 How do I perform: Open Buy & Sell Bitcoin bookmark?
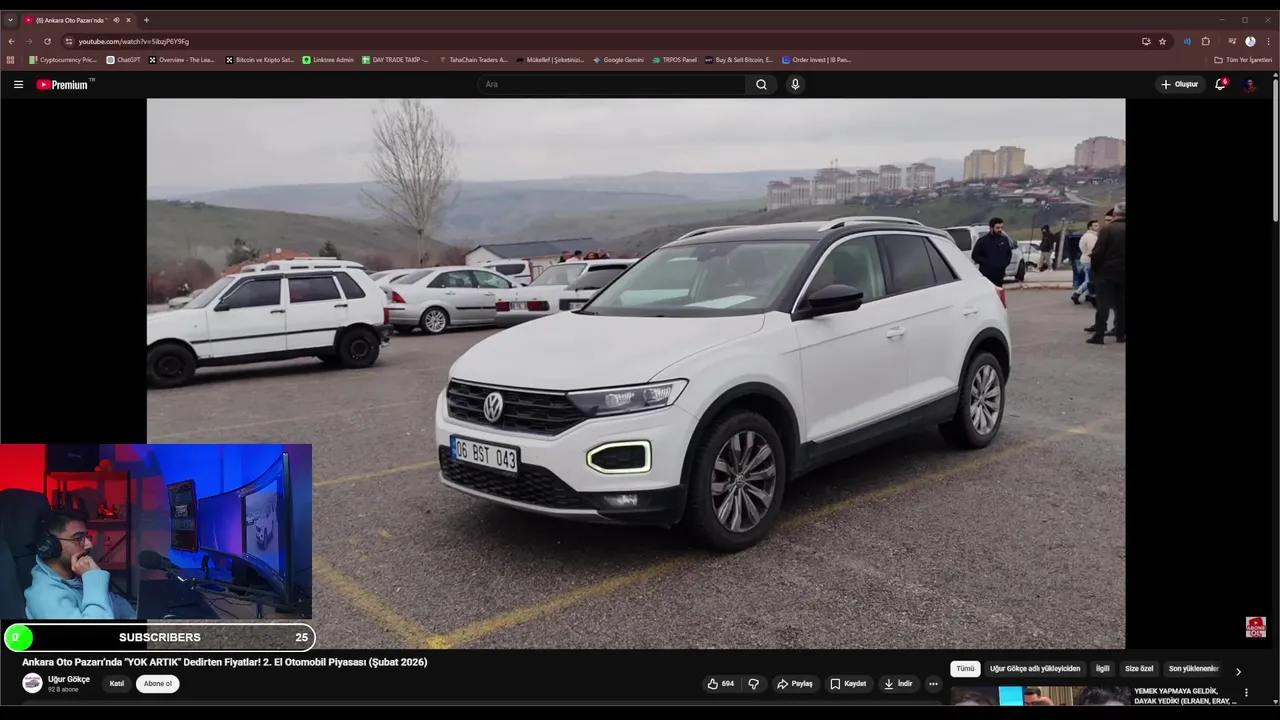(739, 60)
